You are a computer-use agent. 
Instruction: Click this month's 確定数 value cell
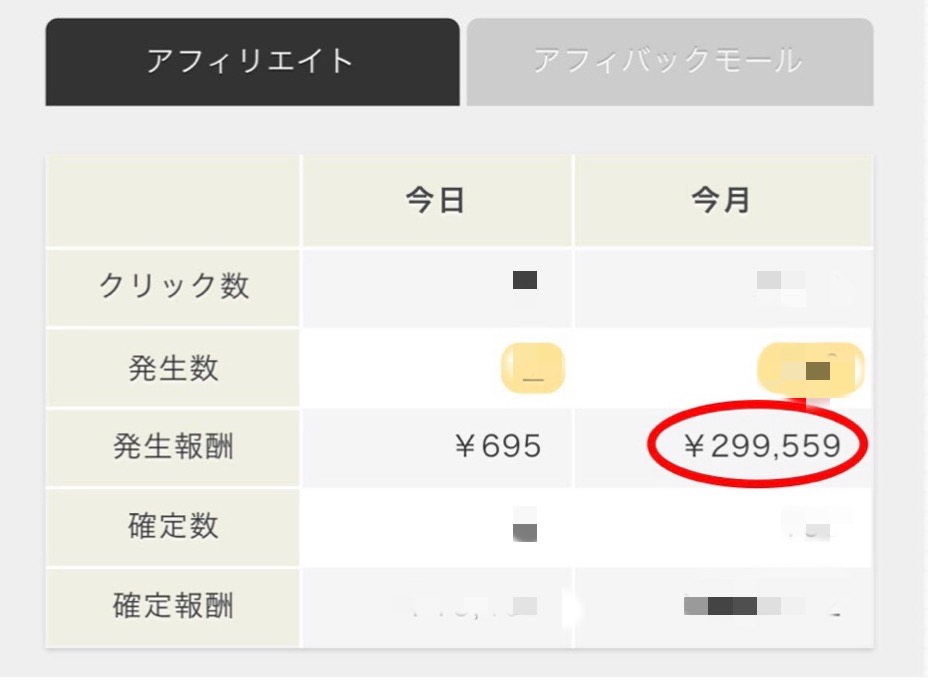click(723, 527)
